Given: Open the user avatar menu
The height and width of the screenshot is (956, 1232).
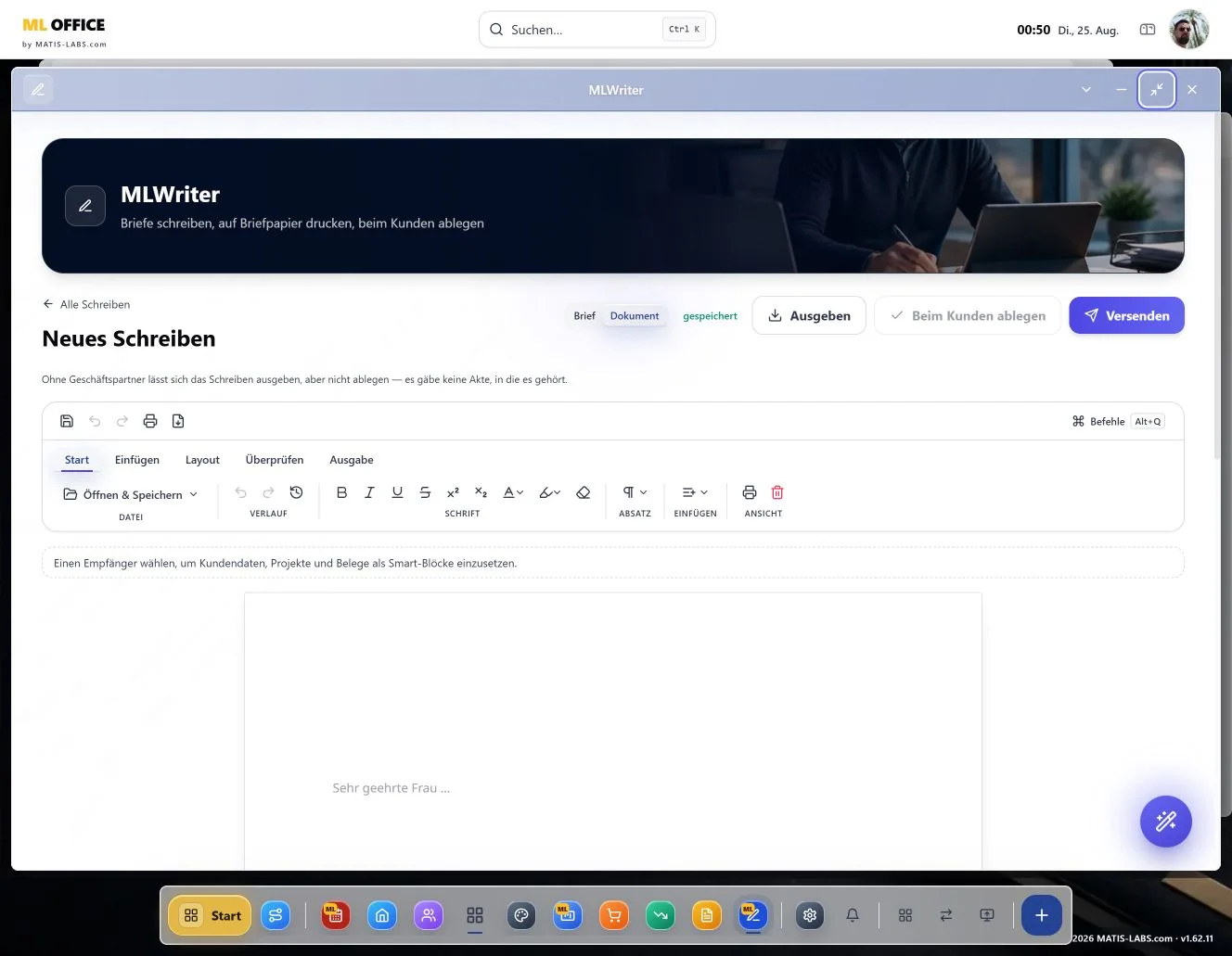Looking at the screenshot, I should click(x=1189, y=30).
